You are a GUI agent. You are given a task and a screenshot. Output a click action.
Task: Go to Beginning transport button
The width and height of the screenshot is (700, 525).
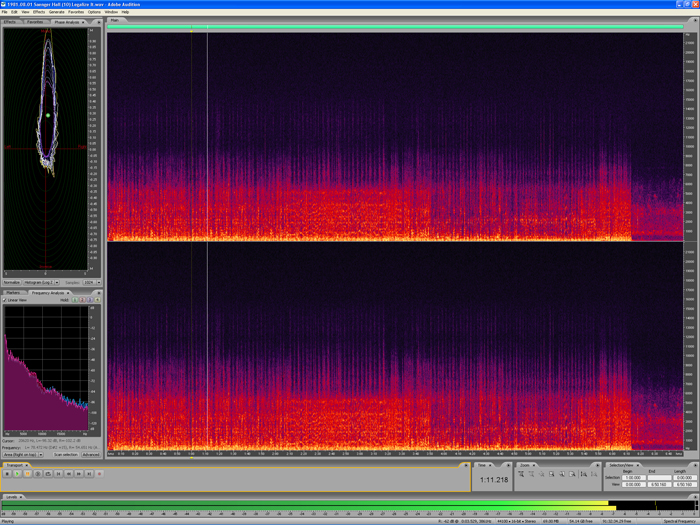coord(58,474)
